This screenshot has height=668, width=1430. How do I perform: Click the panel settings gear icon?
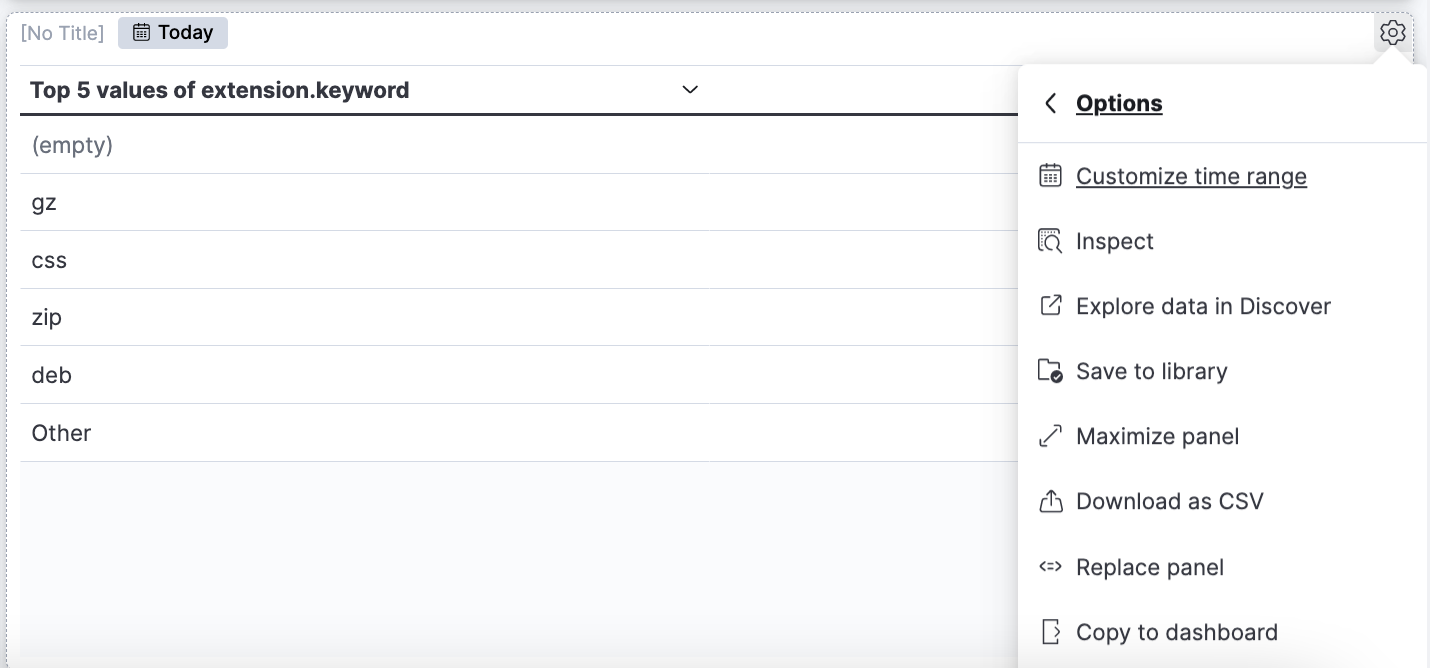tap(1392, 33)
